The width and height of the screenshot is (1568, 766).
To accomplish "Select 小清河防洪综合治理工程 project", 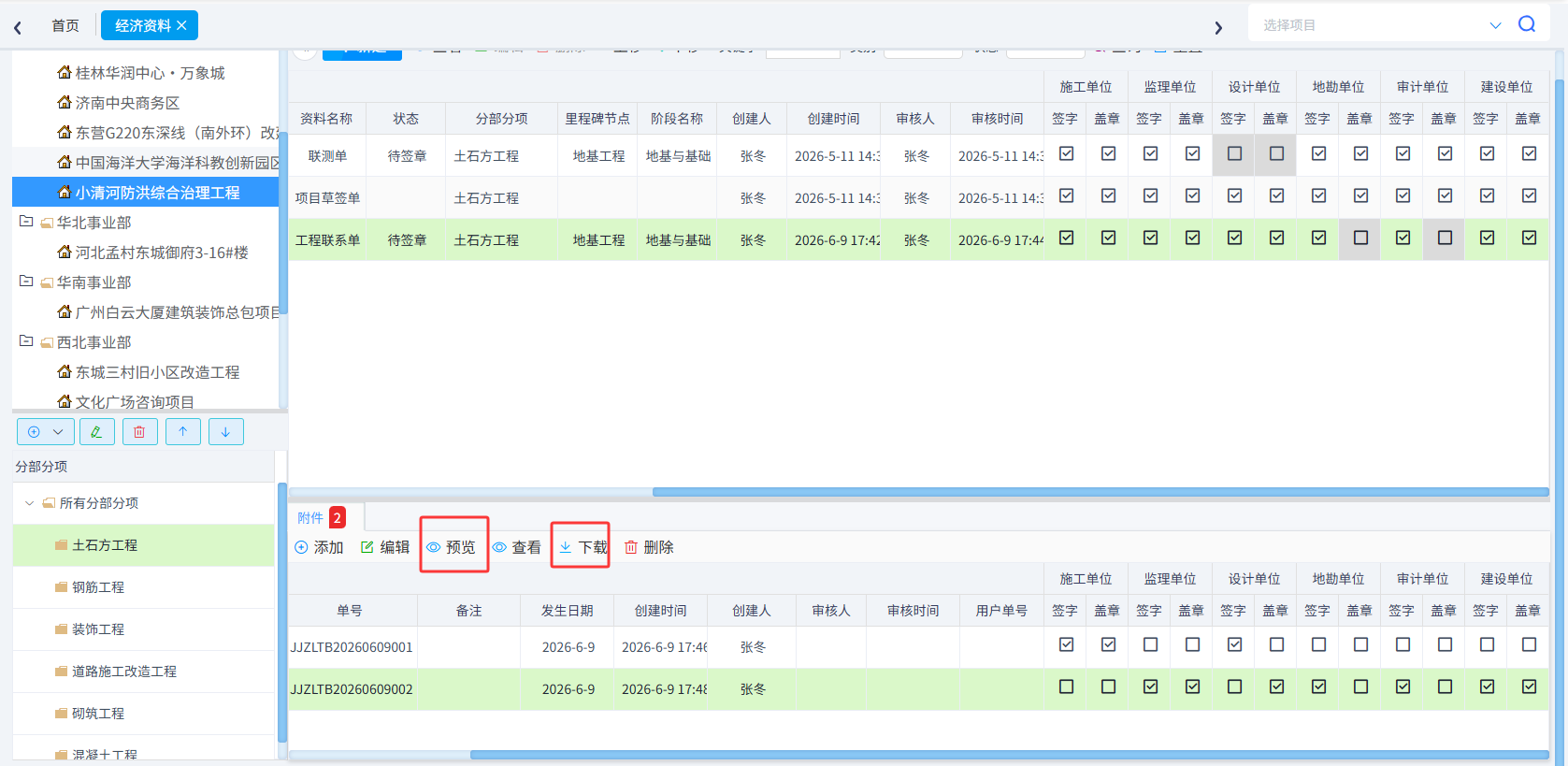I will coord(146,193).
